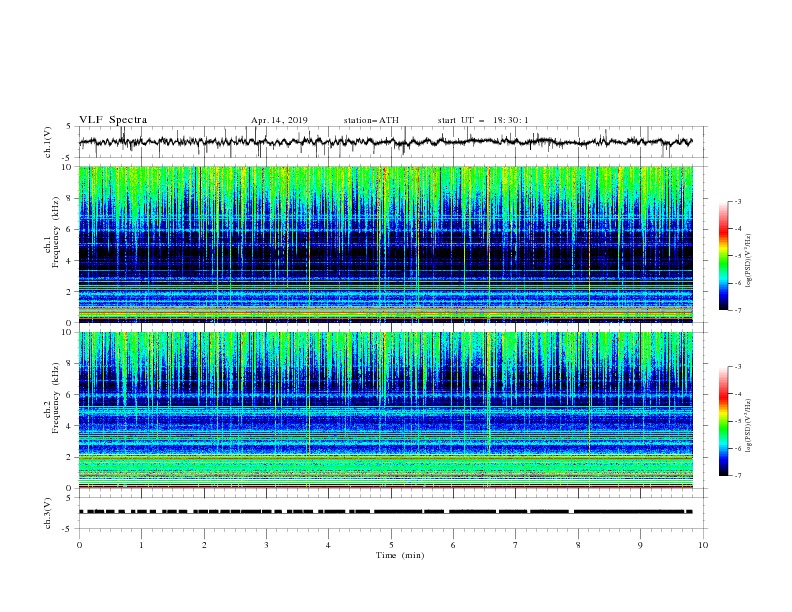
Task: Click the '-3' value on ch.1 color bar
Action: click(737, 201)
